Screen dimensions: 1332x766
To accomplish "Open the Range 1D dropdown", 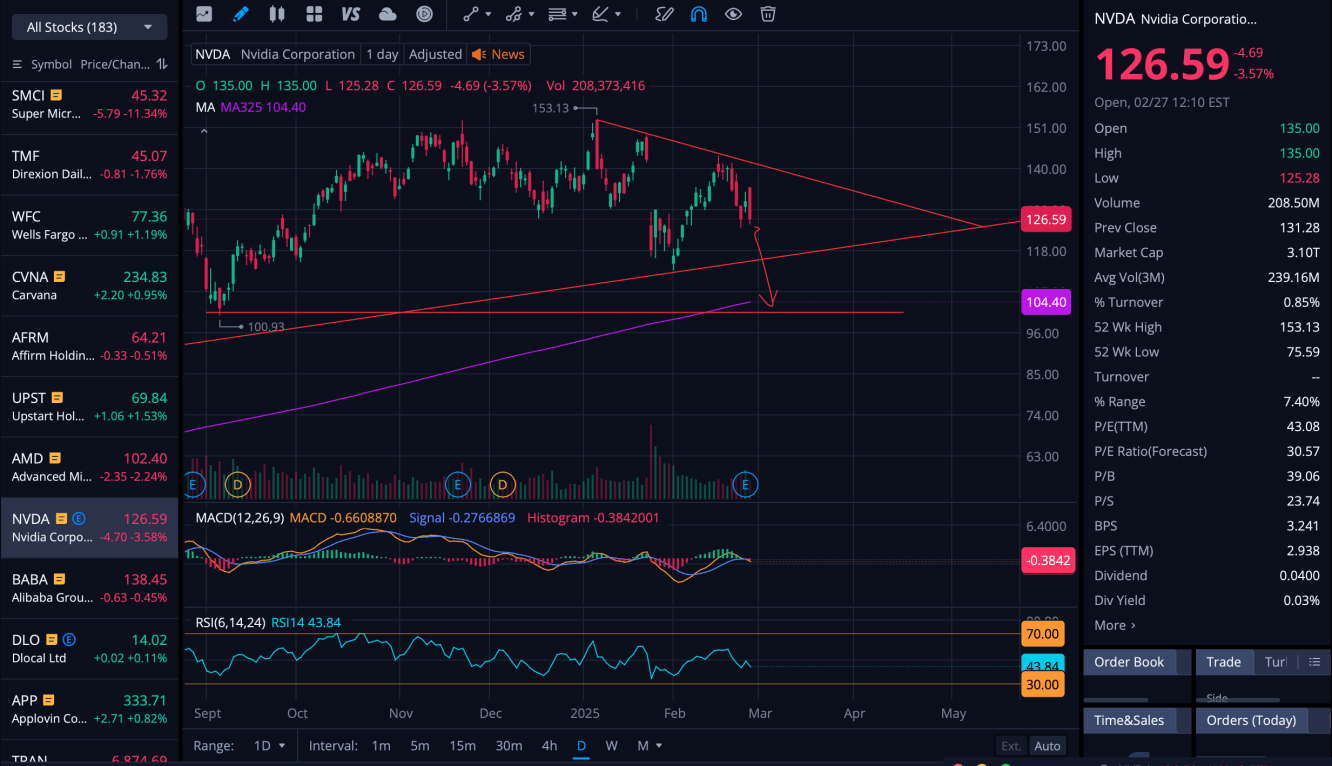I will tap(269, 745).
